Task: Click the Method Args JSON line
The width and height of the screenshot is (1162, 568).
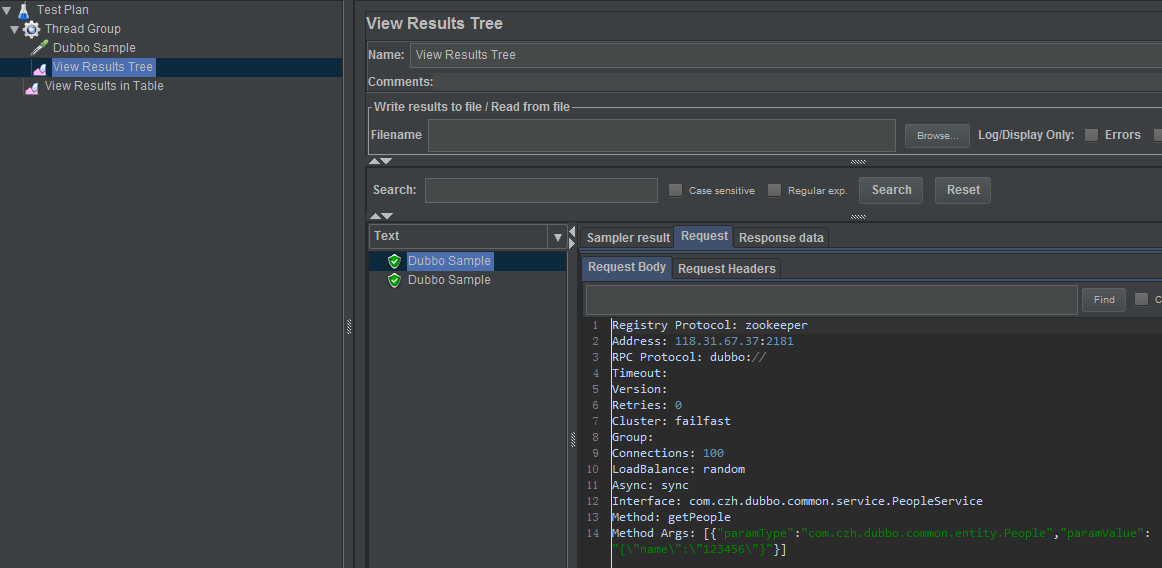Action: click(881, 541)
